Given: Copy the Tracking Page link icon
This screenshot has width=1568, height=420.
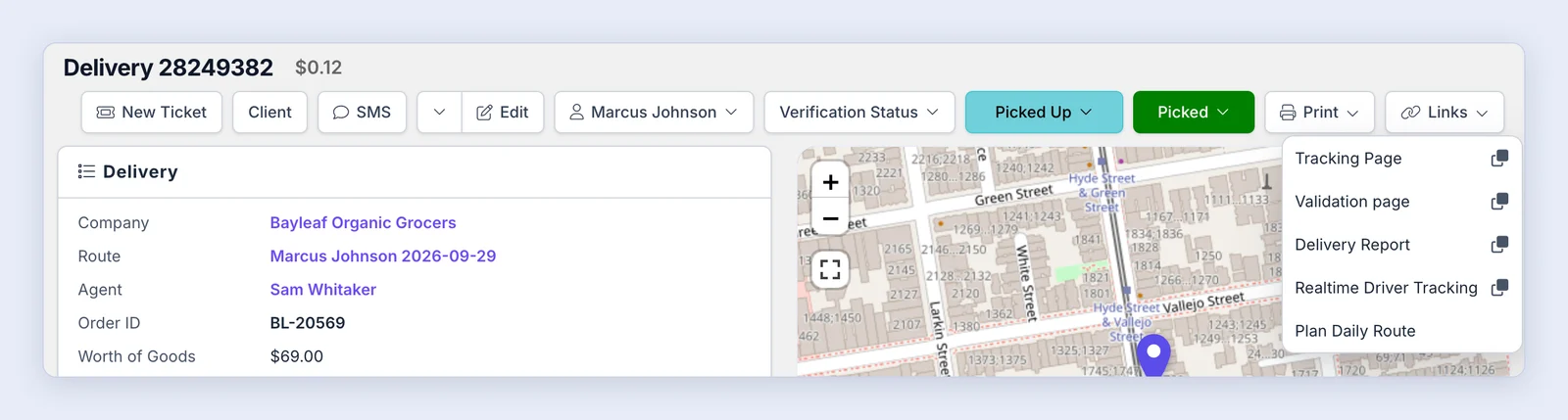Looking at the screenshot, I should pyautogui.click(x=1499, y=159).
